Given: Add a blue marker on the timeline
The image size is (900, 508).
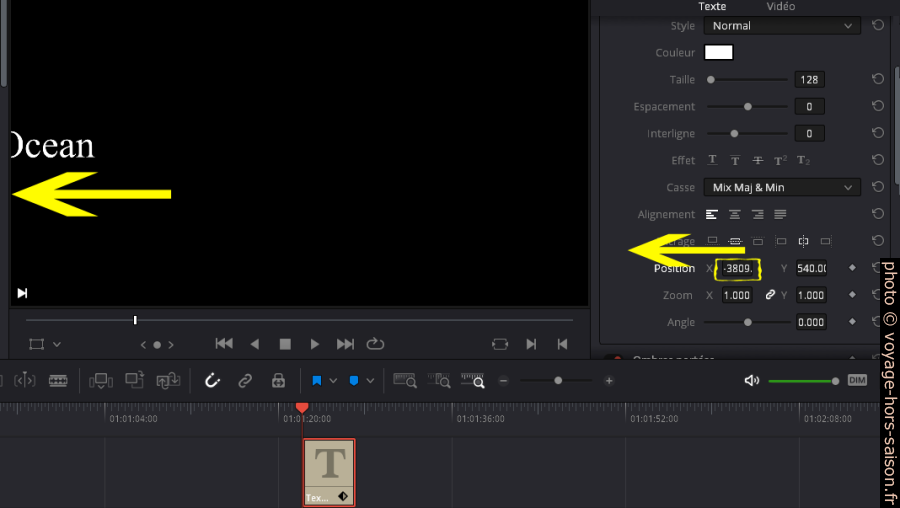Looking at the screenshot, I should (354, 381).
